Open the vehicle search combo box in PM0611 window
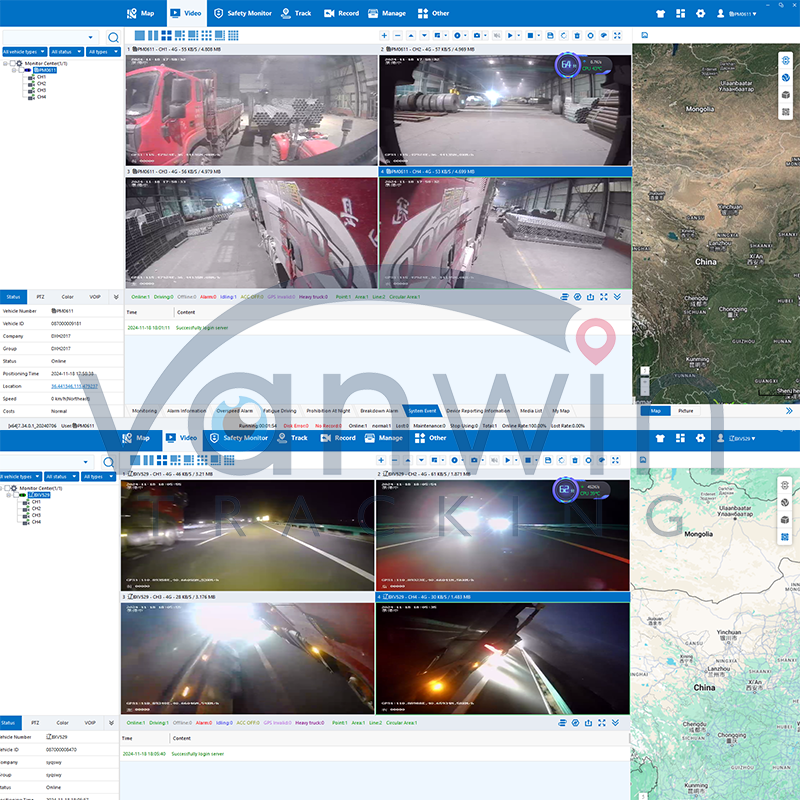 click(49, 37)
